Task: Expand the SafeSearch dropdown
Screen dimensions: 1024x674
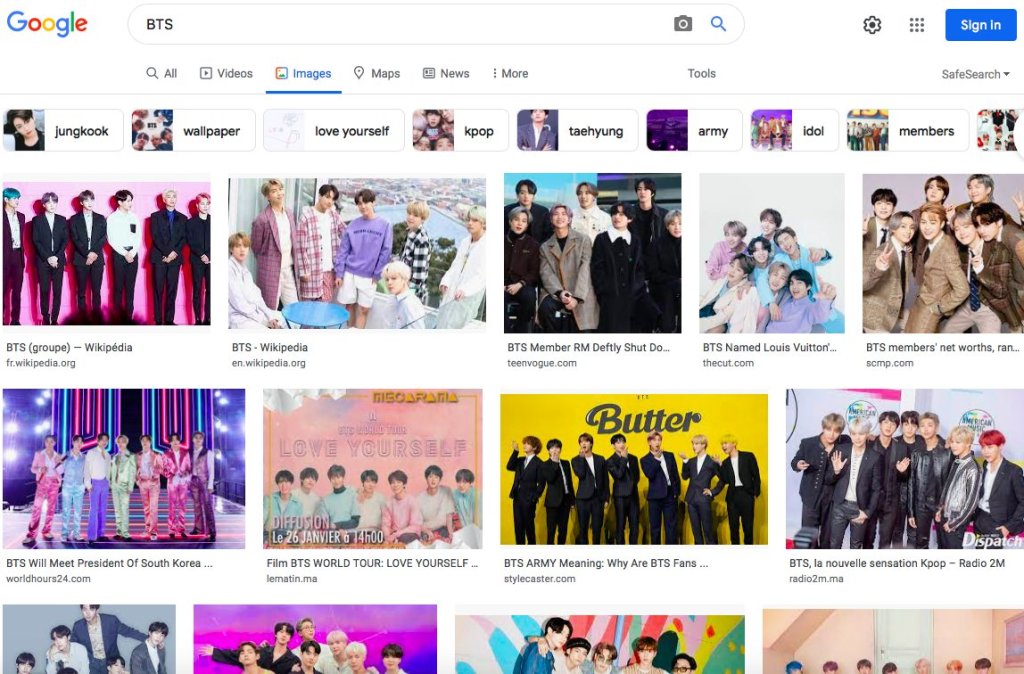Action: tap(975, 74)
